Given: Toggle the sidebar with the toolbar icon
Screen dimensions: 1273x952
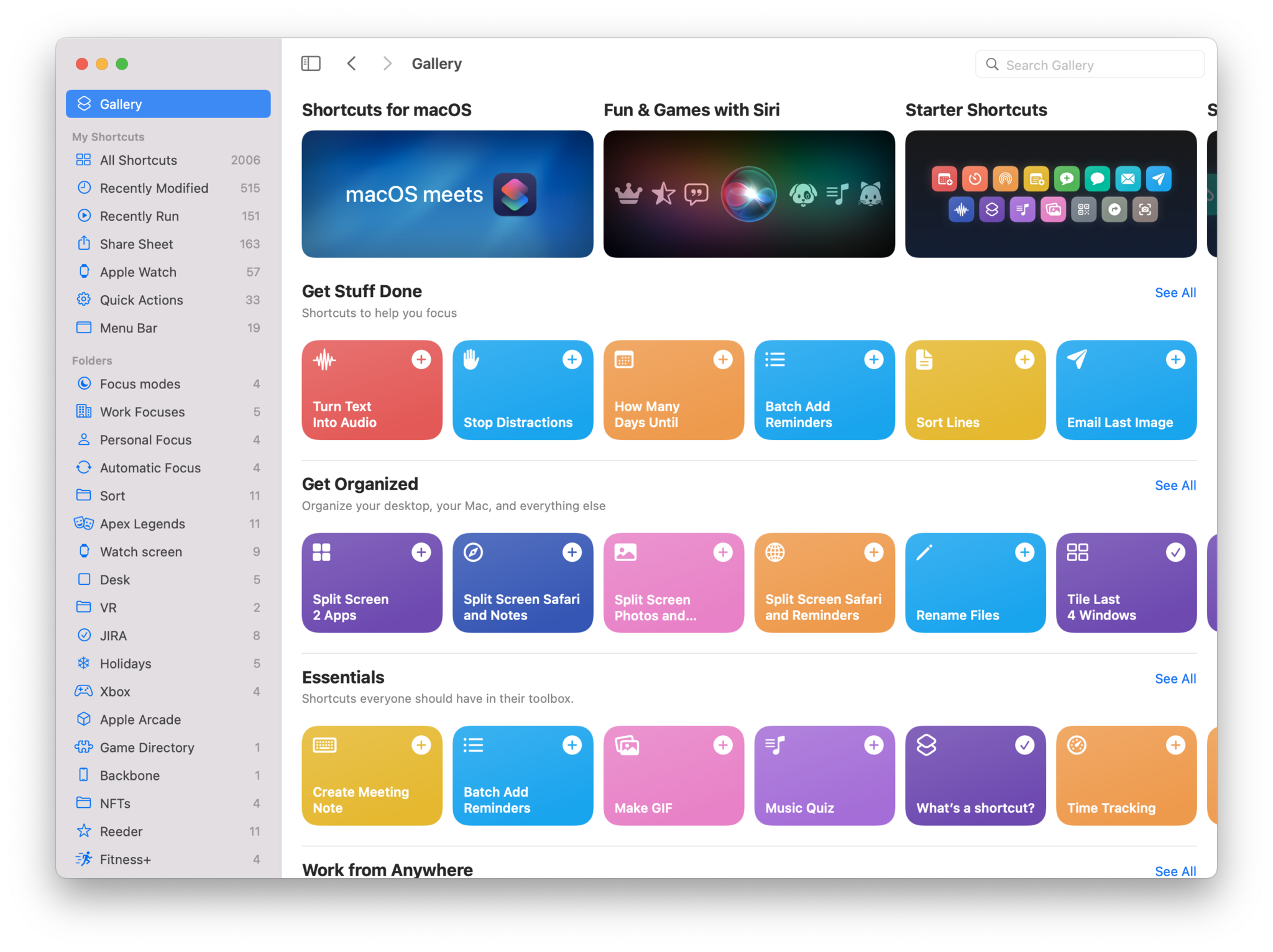Looking at the screenshot, I should (x=311, y=63).
